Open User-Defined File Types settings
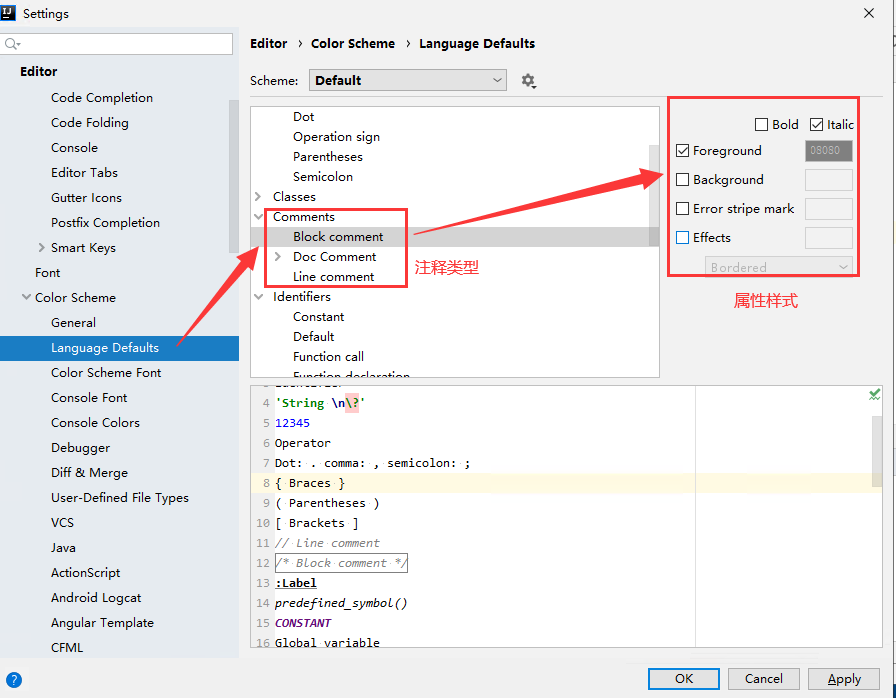Screen dimensions: 896x698 (119, 498)
